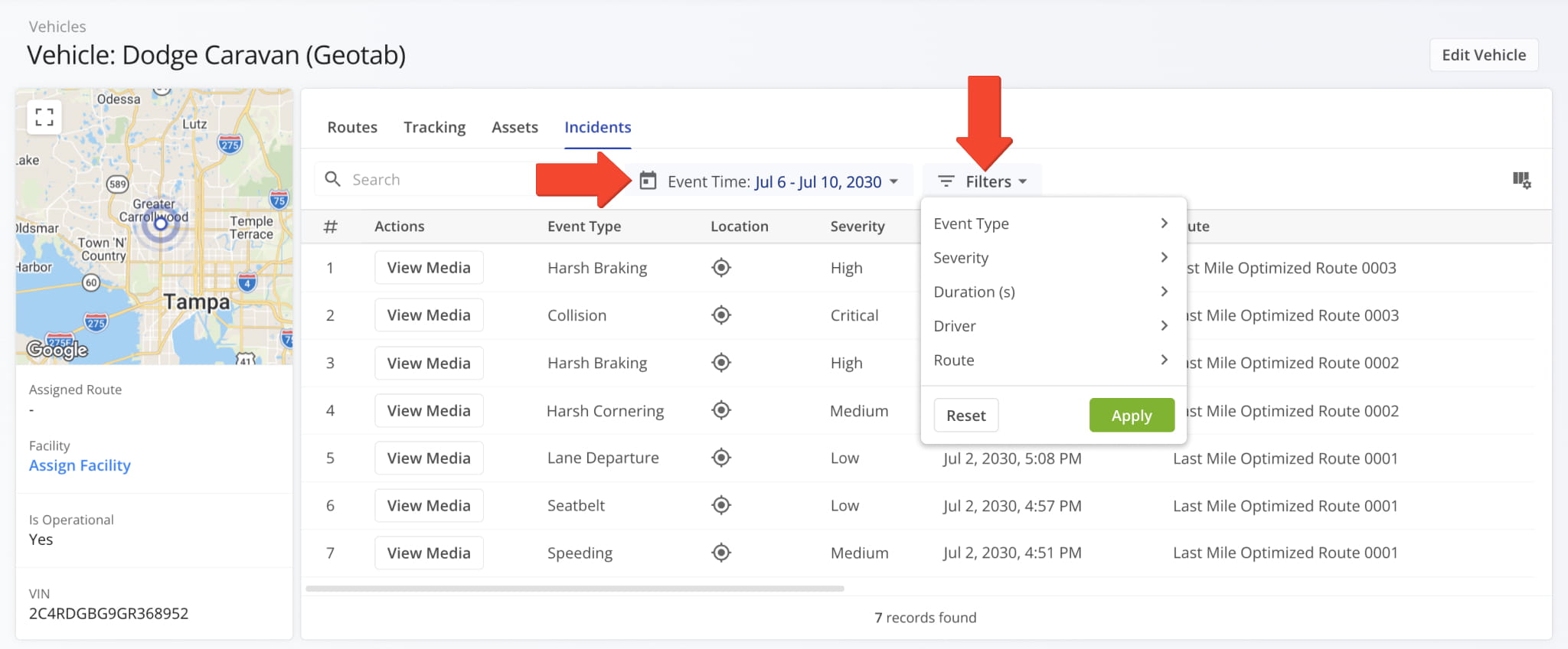Expand the Driver filter
The width and height of the screenshot is (1568, 649).
(1052, 326)
